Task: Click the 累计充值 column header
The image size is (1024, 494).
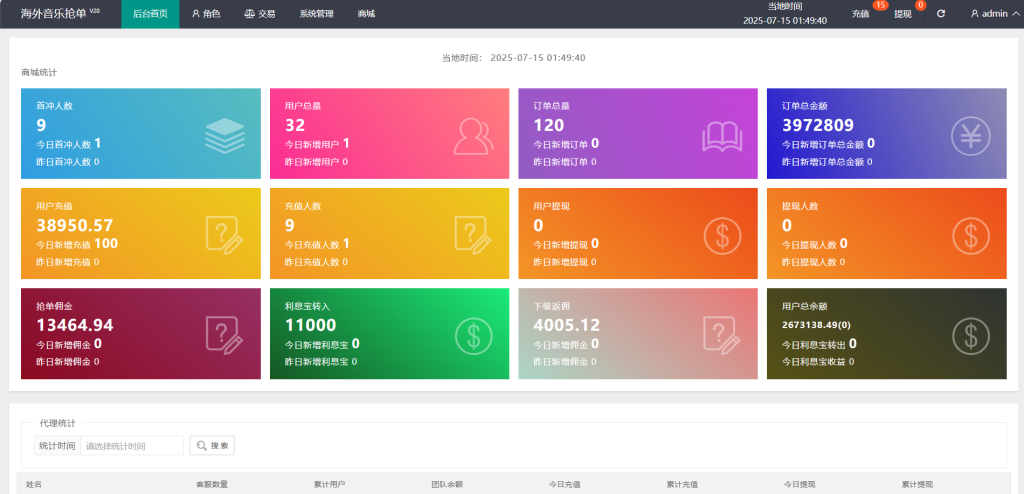Action: click(x=682, y=484)
